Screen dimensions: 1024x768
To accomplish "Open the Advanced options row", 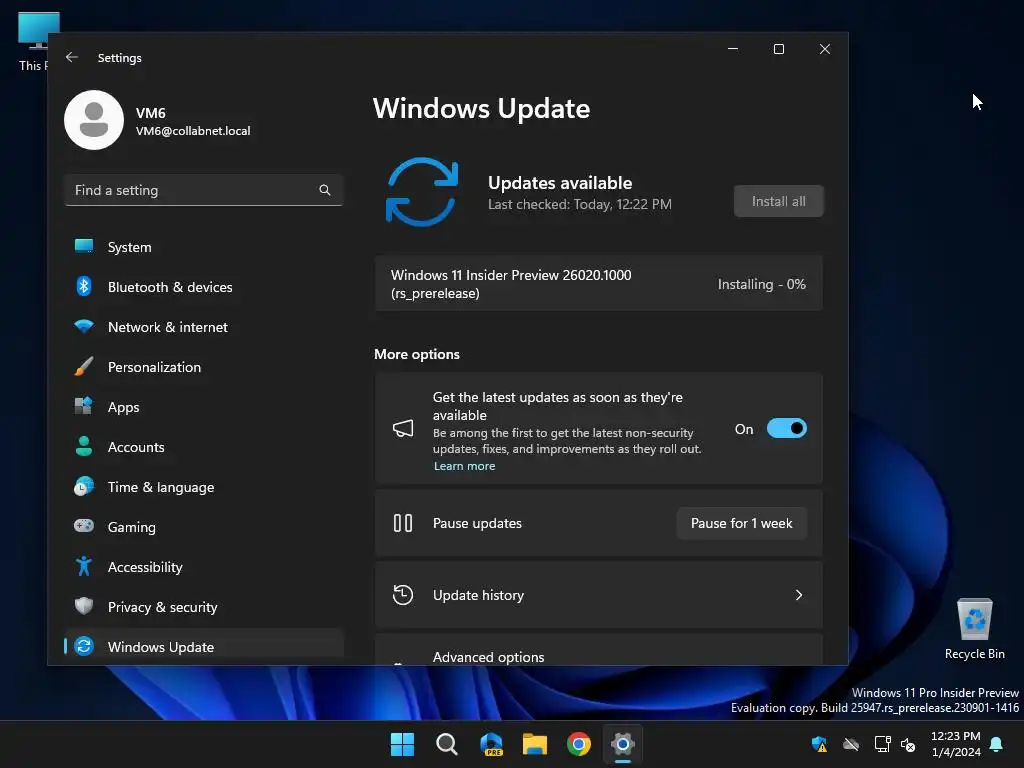I will (598, 650).
